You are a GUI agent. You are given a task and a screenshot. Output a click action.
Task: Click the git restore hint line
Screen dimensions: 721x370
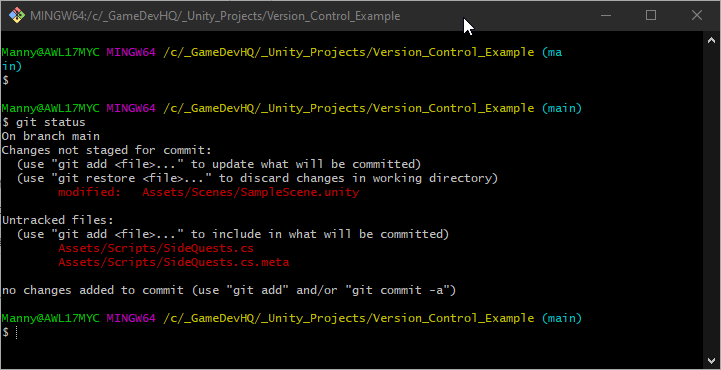(x=258, y=178)
